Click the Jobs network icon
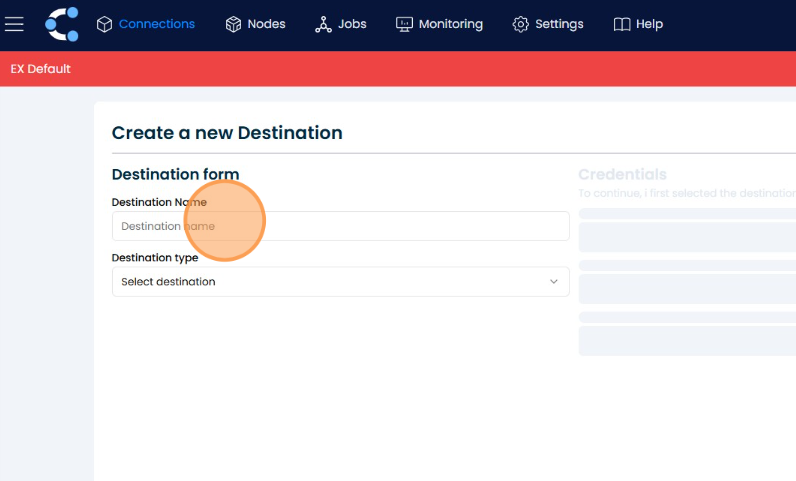Viewport: 796px width, 481px height. point(323,24)
